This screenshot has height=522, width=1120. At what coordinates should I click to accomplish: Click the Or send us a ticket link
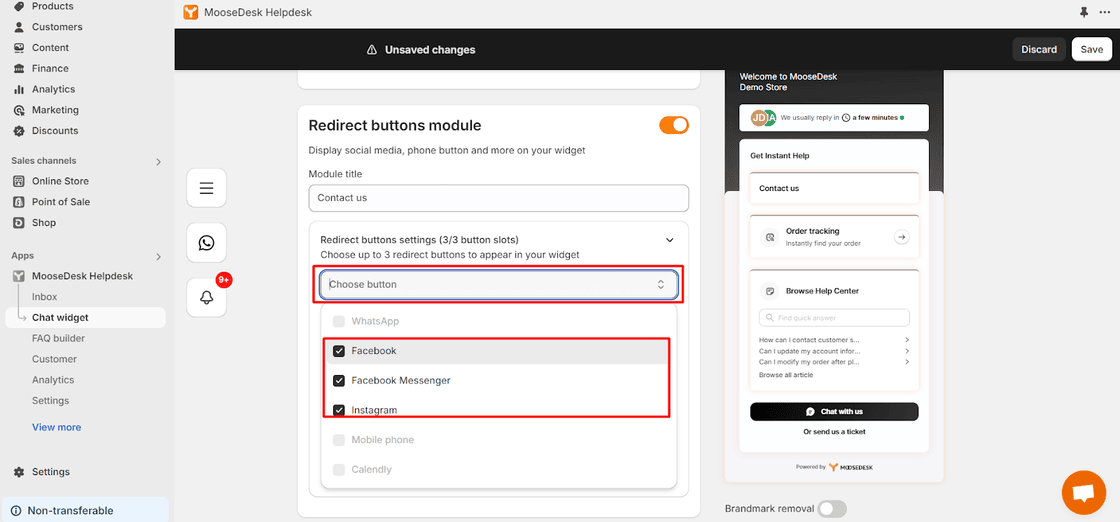tap(834, 431)
